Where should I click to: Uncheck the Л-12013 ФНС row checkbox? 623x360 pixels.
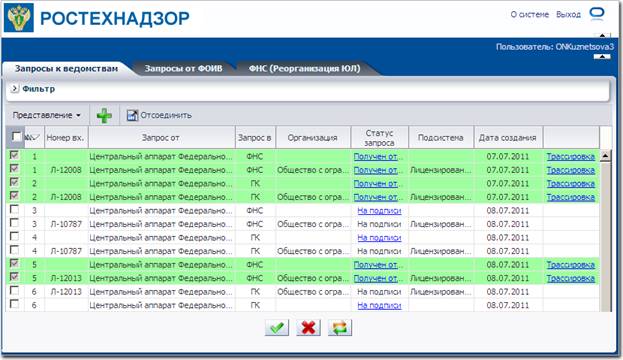(14, 277)
